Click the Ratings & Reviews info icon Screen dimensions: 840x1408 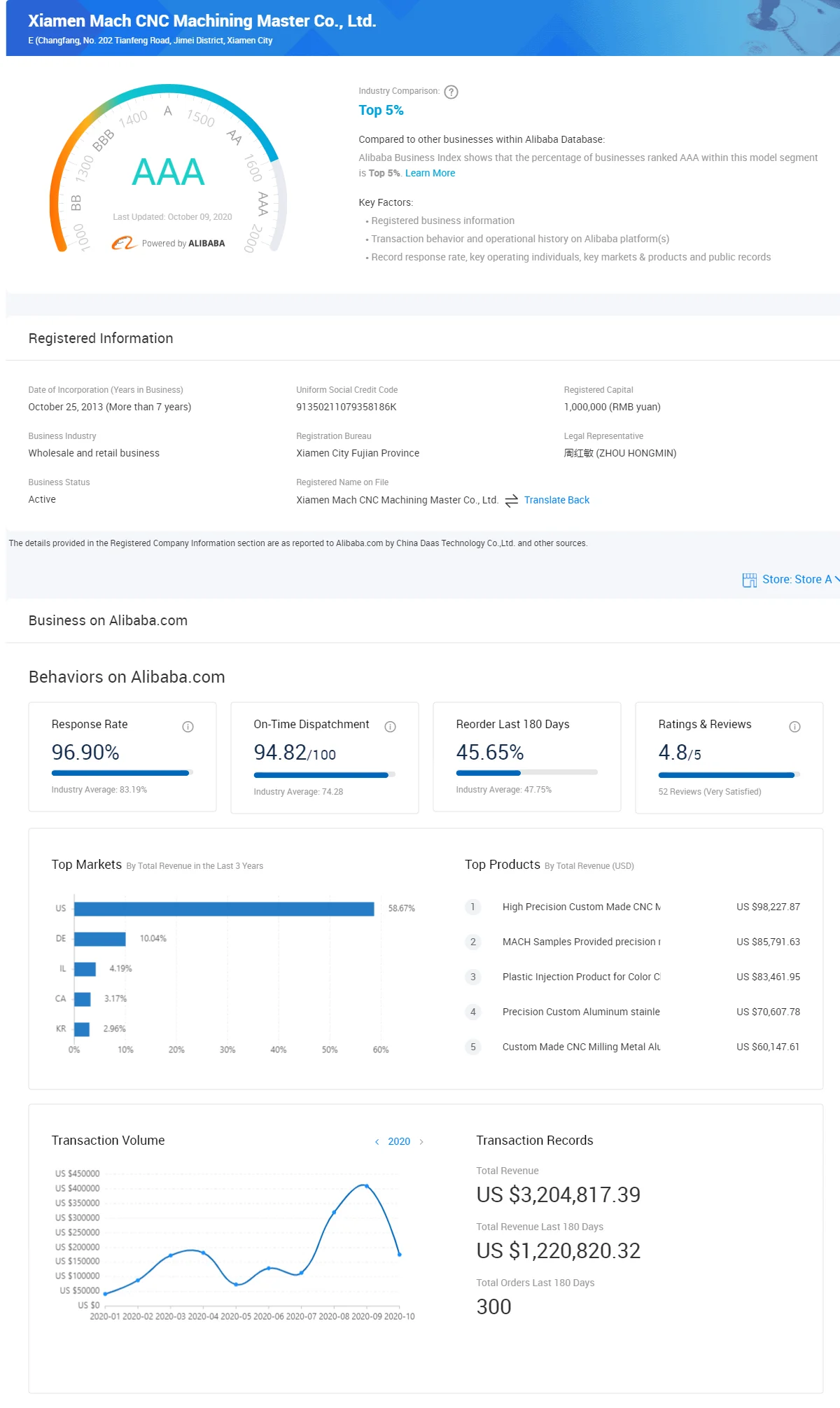pyautogui.click(x=794, y=727)
